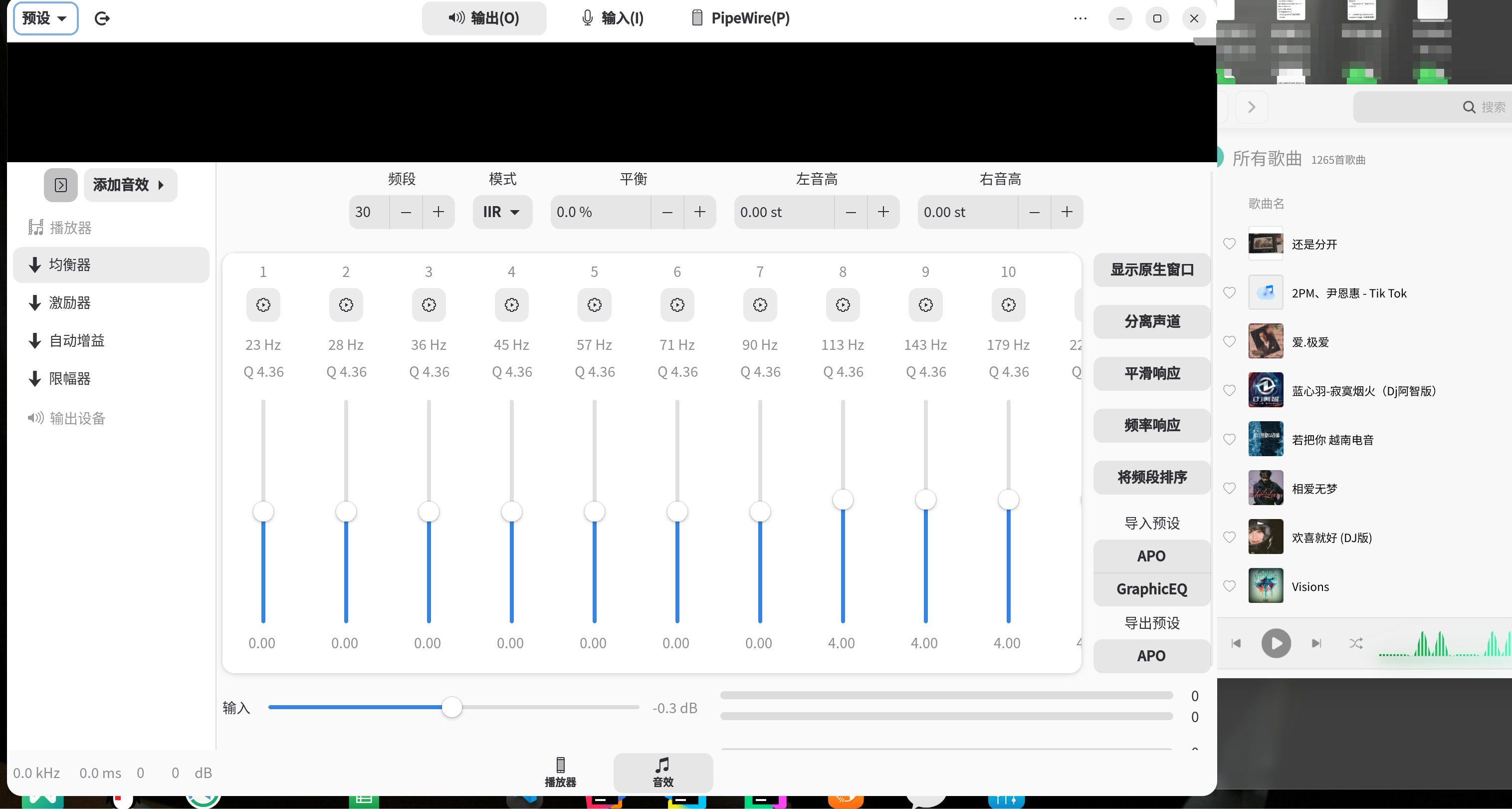Increase the 频段 band count
Image resolution: width=1512 pixels, height=809 pixels.
438,212
